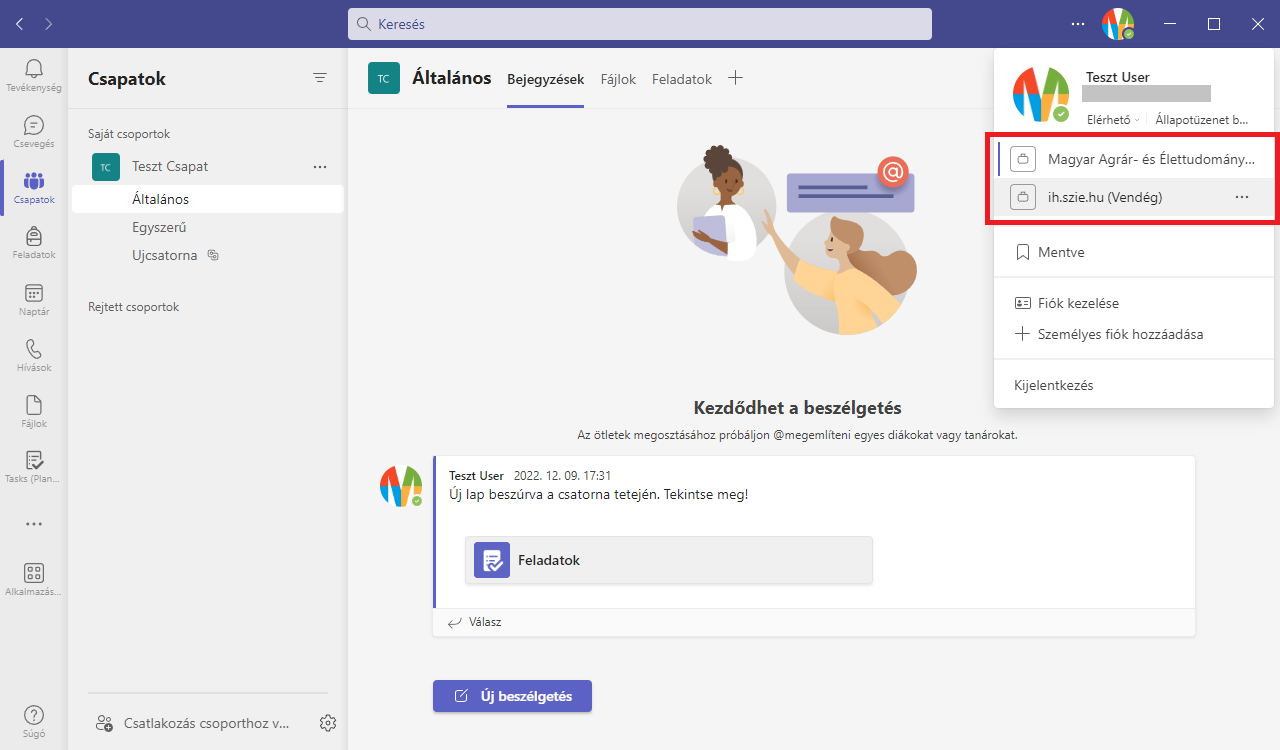Open the Feladatok assignments sidebar icon
Screen dimensions: 1280x750
point(34,241)
